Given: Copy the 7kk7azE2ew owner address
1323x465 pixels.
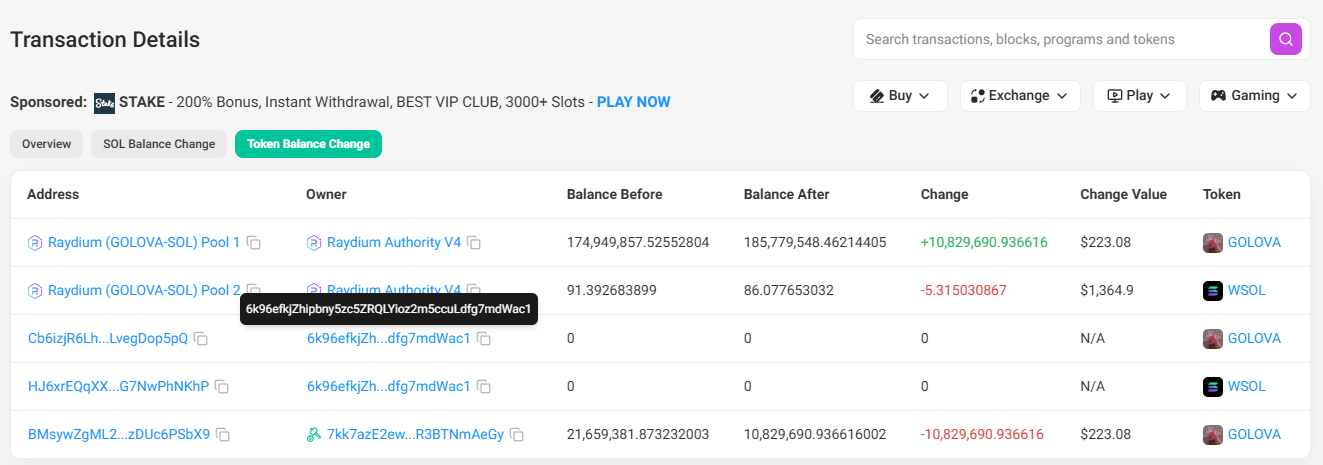Looking at the screenshot, I should [x=517, y=435].
